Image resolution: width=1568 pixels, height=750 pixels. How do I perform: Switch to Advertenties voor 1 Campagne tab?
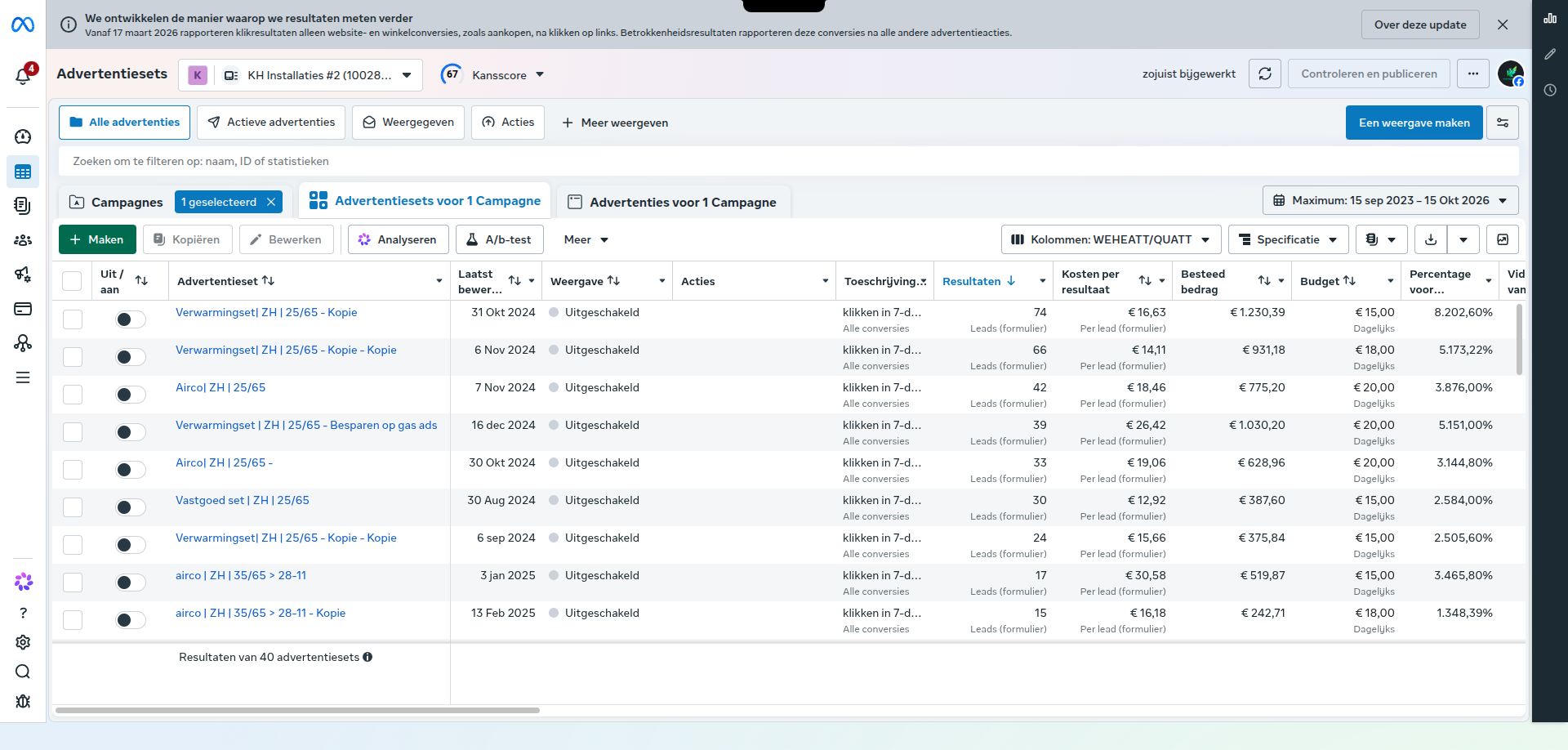pos(672,202)
